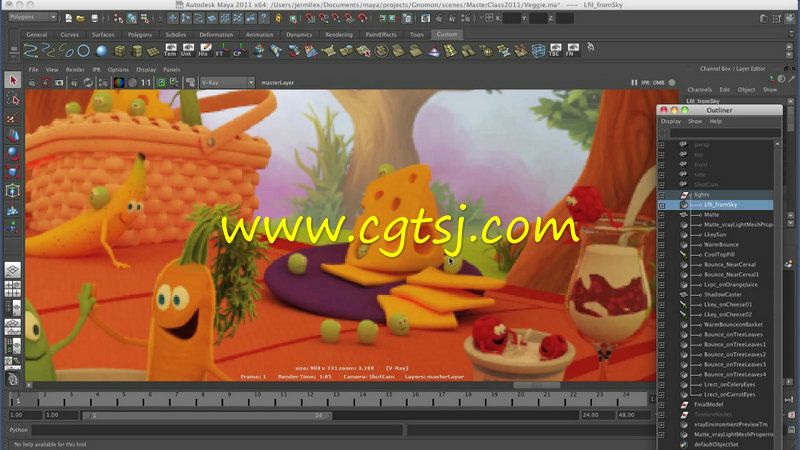Image resolution: width=800 pixels, height=450 pixels.
Task: Click the Render Region icon with red frame
Action: (46, 83)
